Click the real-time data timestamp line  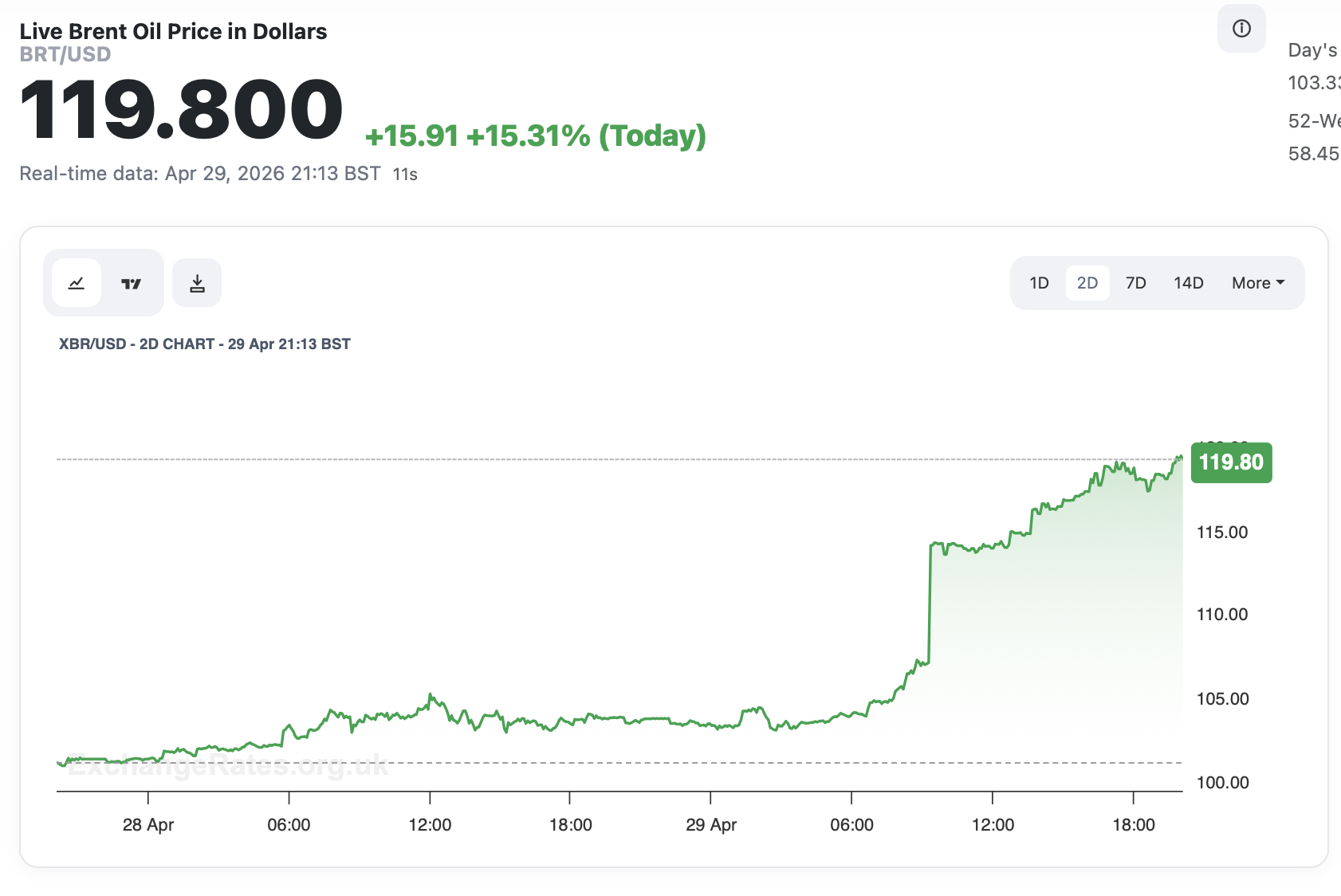pyautogui.click(x=200, y=174)
